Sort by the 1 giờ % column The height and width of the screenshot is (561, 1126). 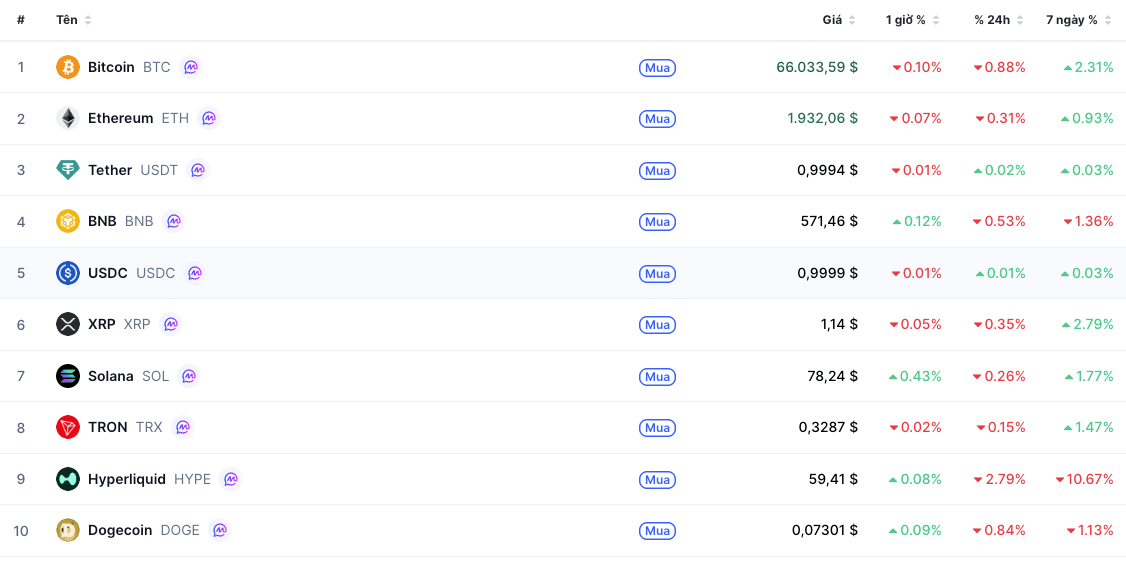(x=912, y=20)
